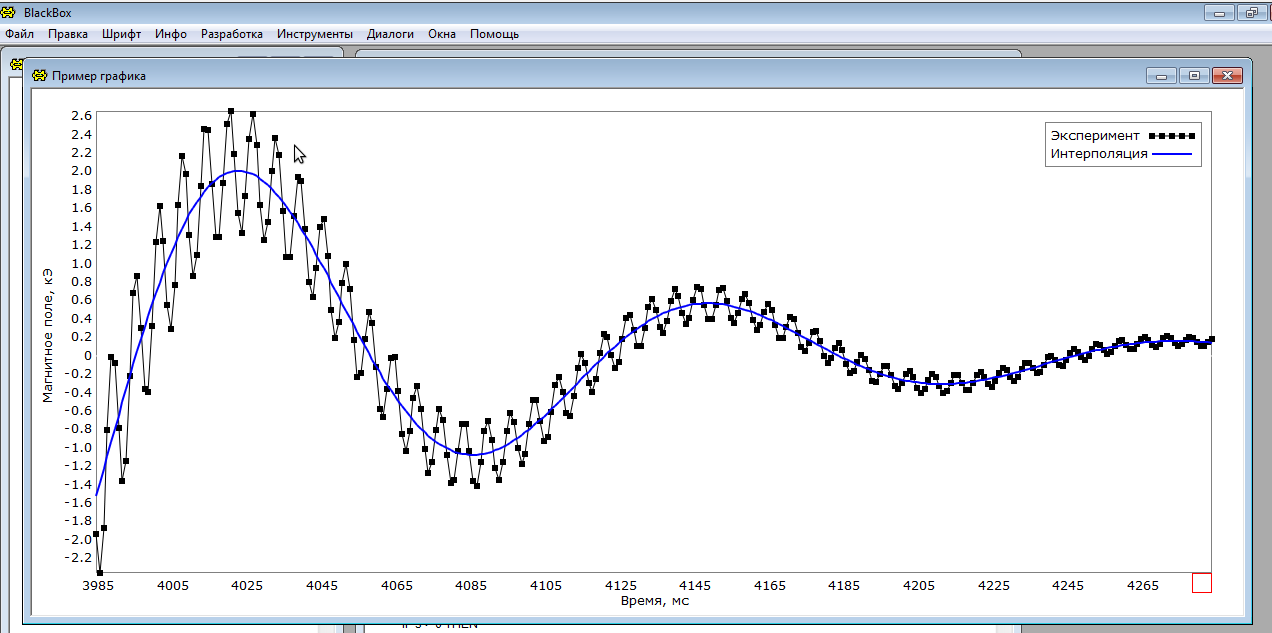Maximize the 'Пример графика' child window
1272x633 pixels.
pos(1193,76)
